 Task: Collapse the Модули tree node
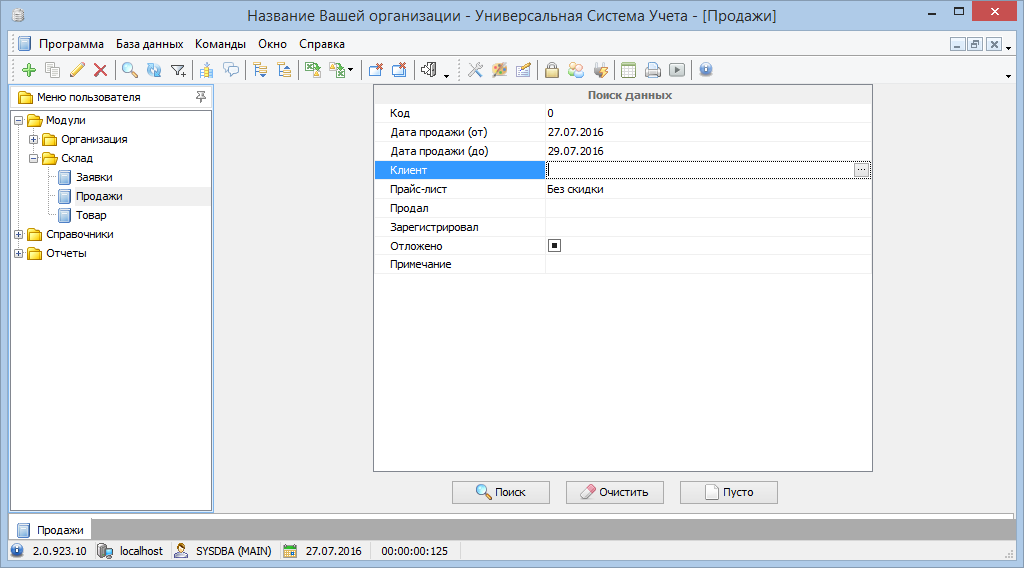tap(18, 120)
